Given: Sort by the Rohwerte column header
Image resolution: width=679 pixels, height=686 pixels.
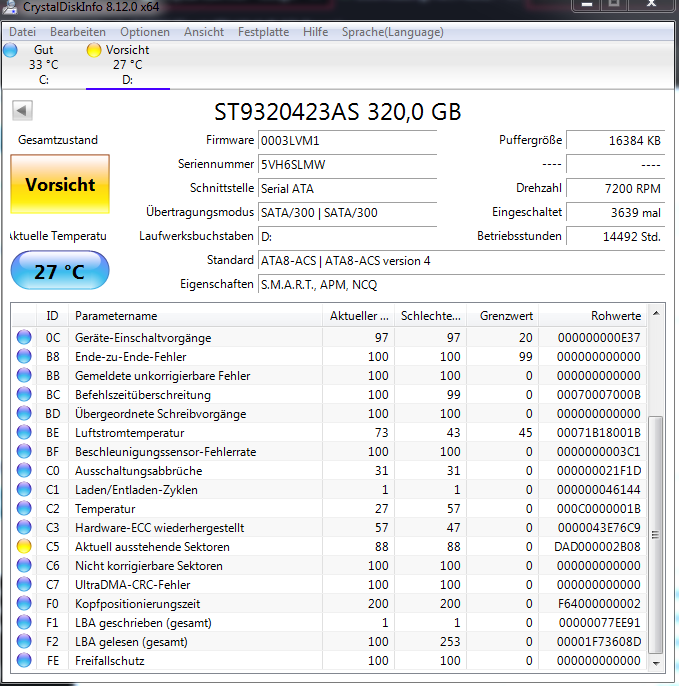Looking at the screenshot, I should (592, 315).
